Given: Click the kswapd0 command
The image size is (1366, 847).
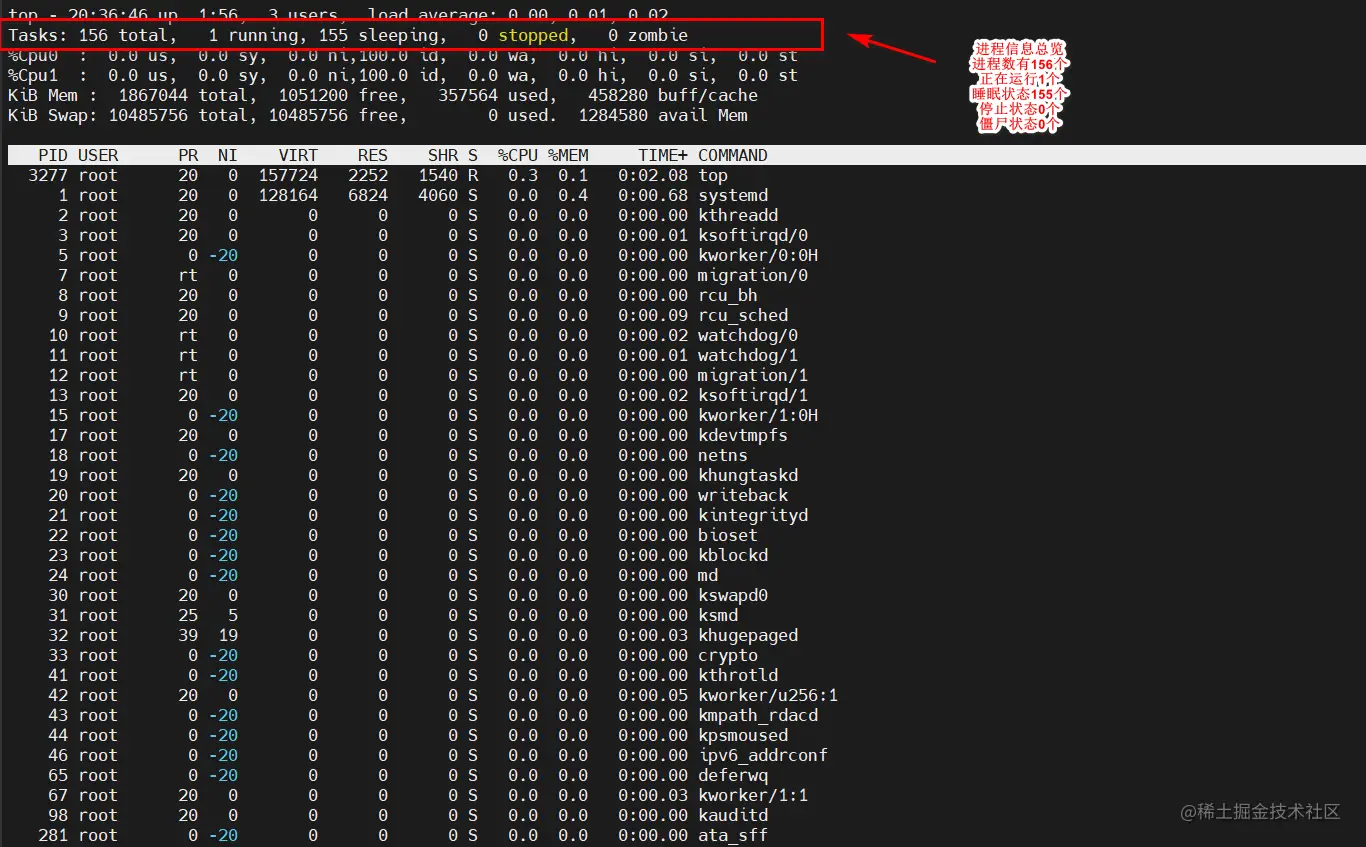Looking at the screenshot, I should [733, 595].
